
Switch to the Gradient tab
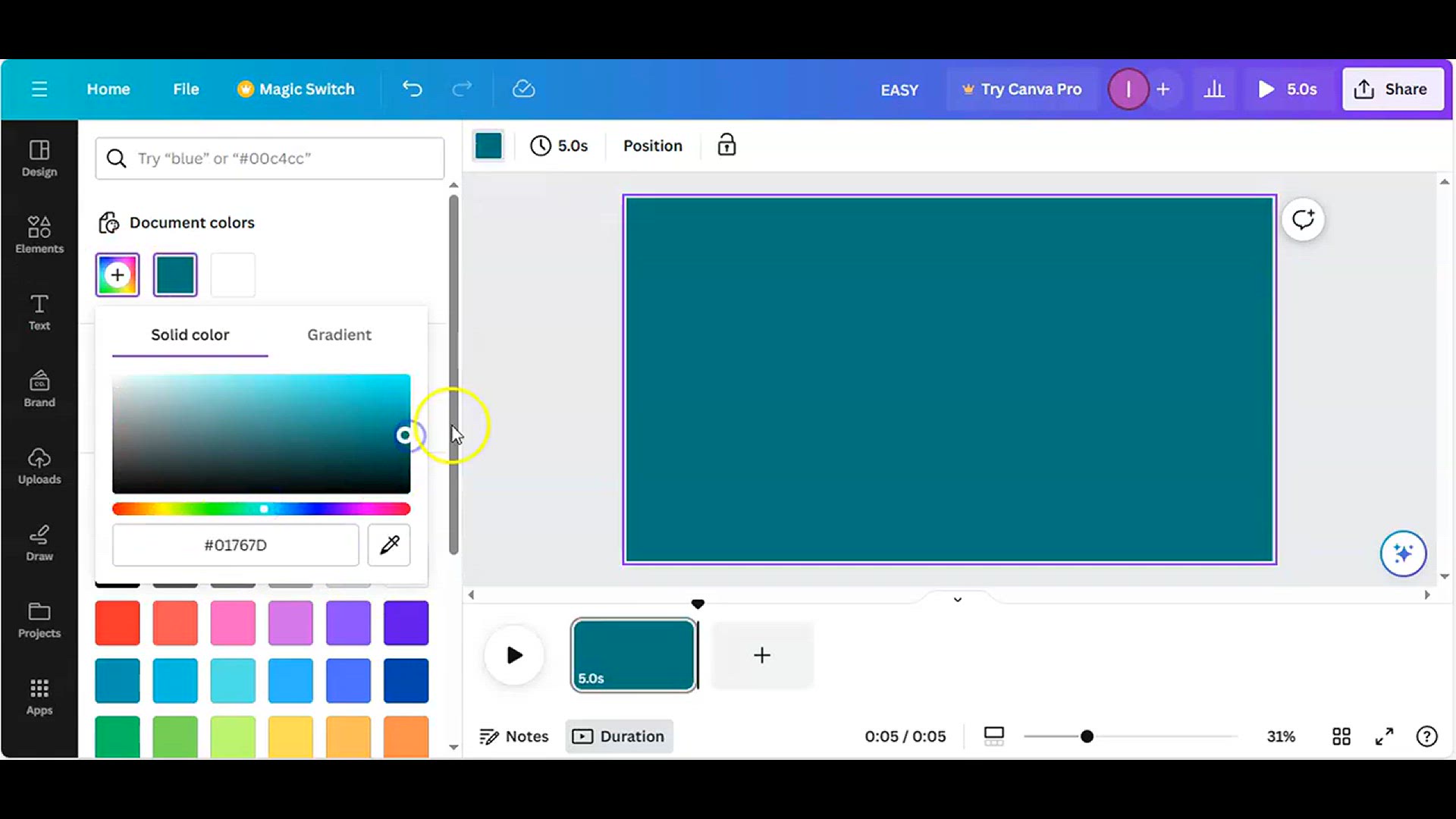[x=339, y=334]
